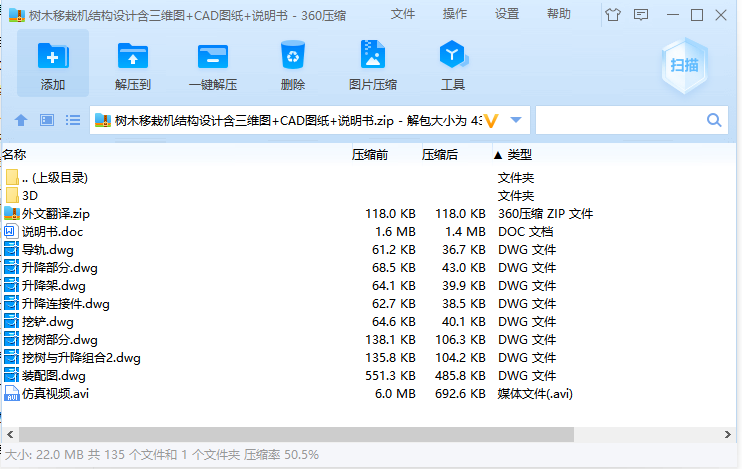Open the feedback message icon in title bar
The width and height of the screenshot is (742, 469).
[641, 15]
